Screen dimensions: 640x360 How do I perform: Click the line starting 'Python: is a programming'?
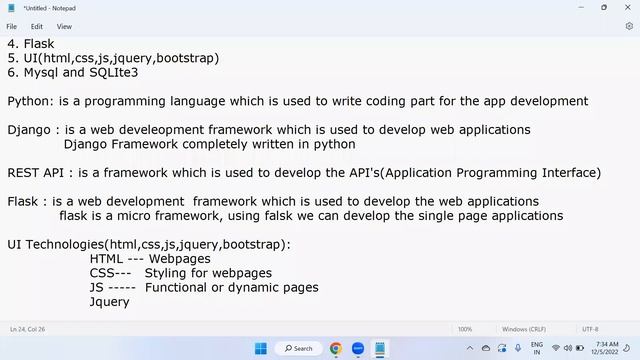pyautogui.click(x=298, y=101)
